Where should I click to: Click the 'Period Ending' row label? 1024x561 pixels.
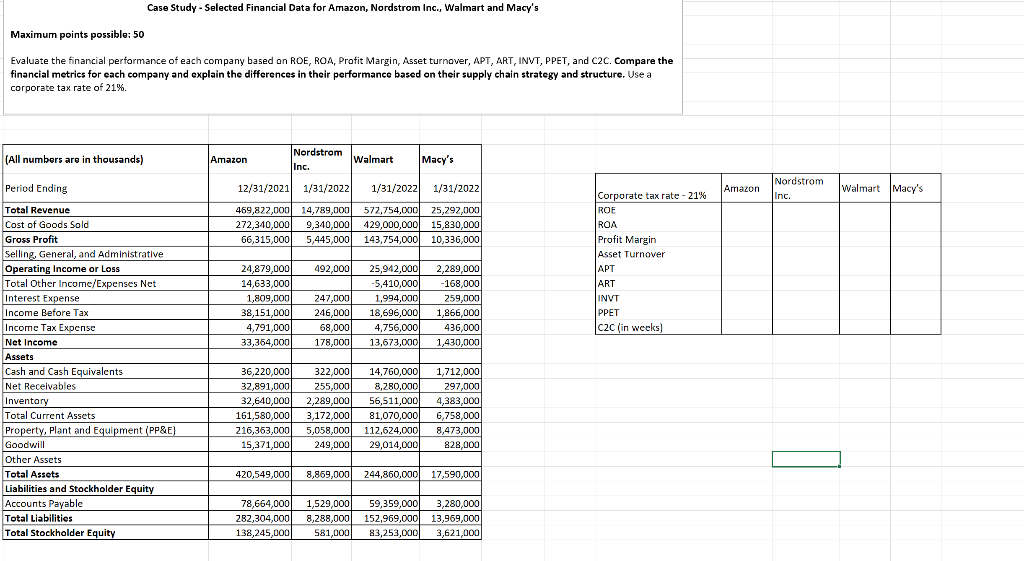click(x=36, y=188)
